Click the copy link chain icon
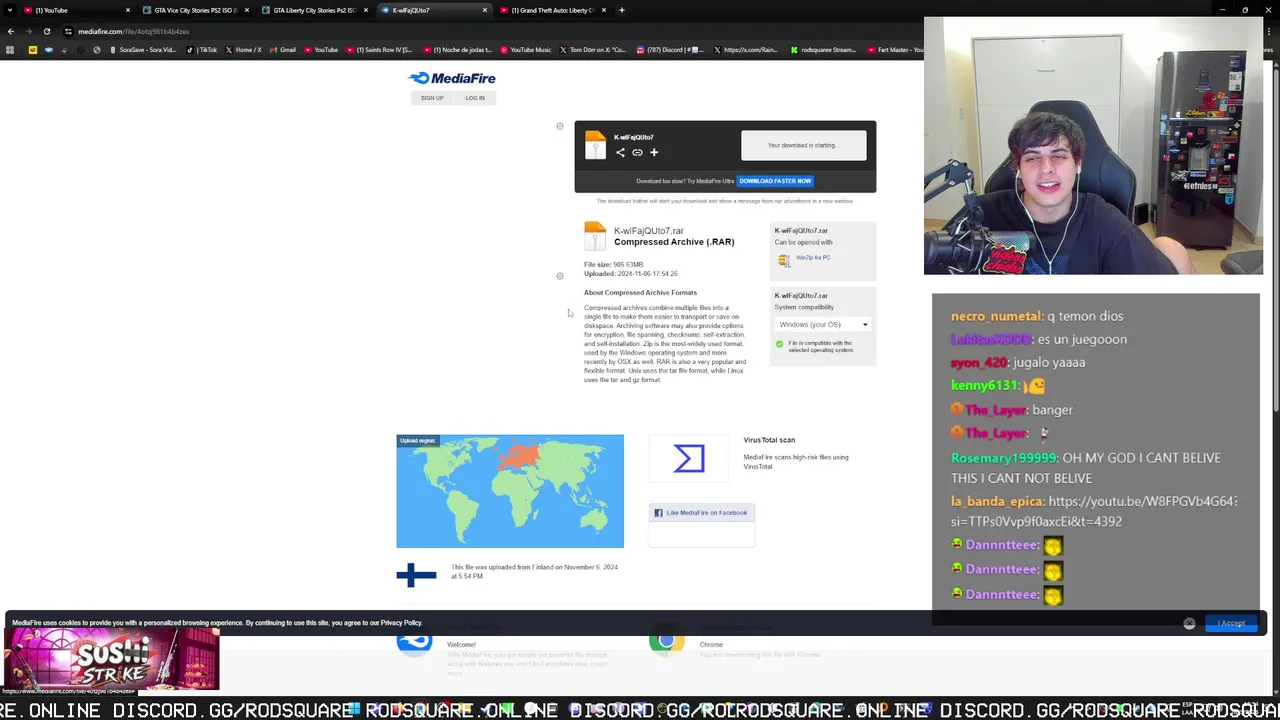 coord(637,152)
